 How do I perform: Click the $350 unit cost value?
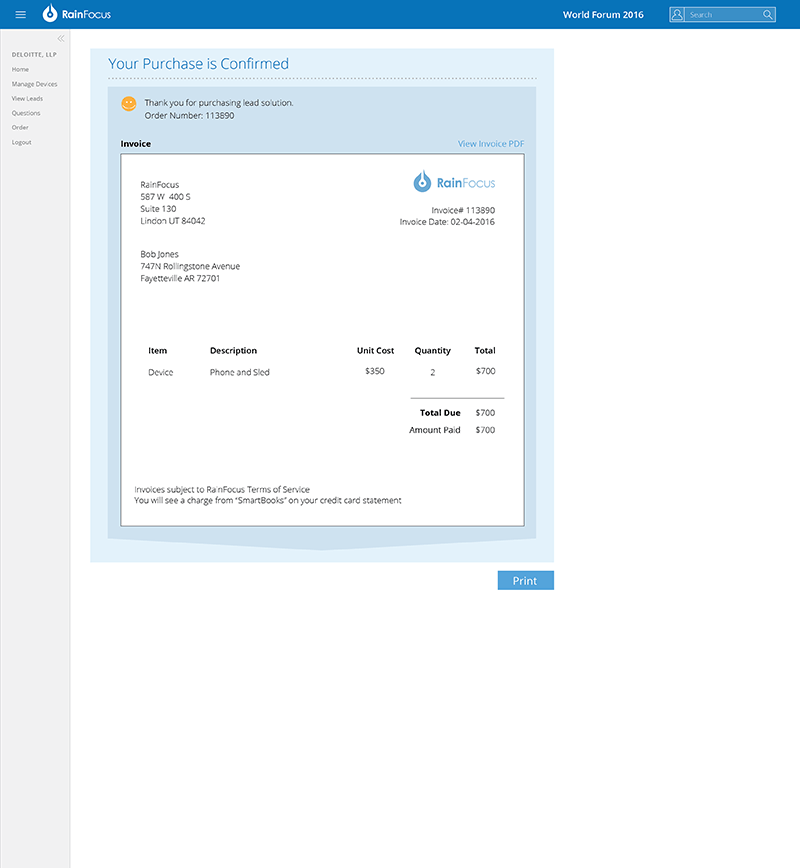tap(375, 371)
